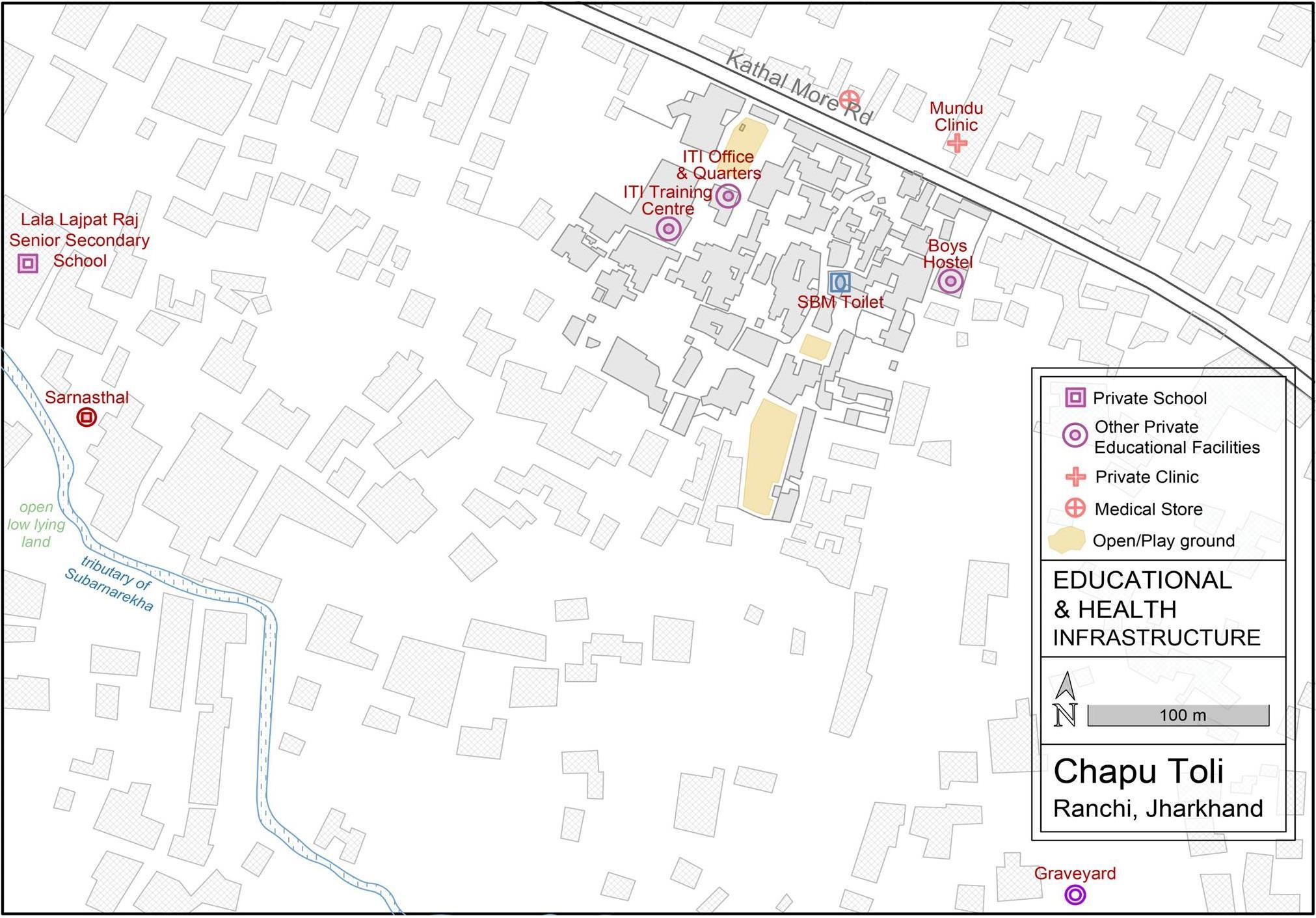Click the Lala Lajpat Raj school marker icon
This screenshot has height=918, width=1316.
[27, 263]
